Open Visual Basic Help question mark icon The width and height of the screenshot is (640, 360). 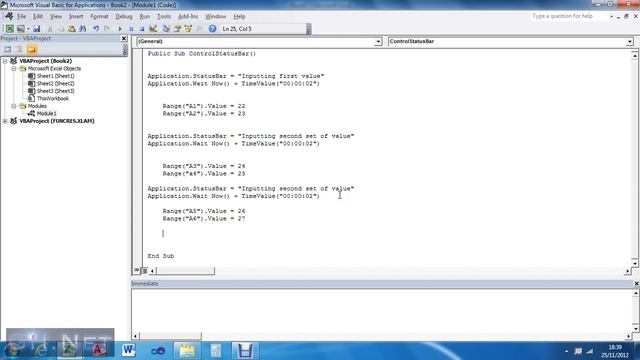tap(212, 29)
